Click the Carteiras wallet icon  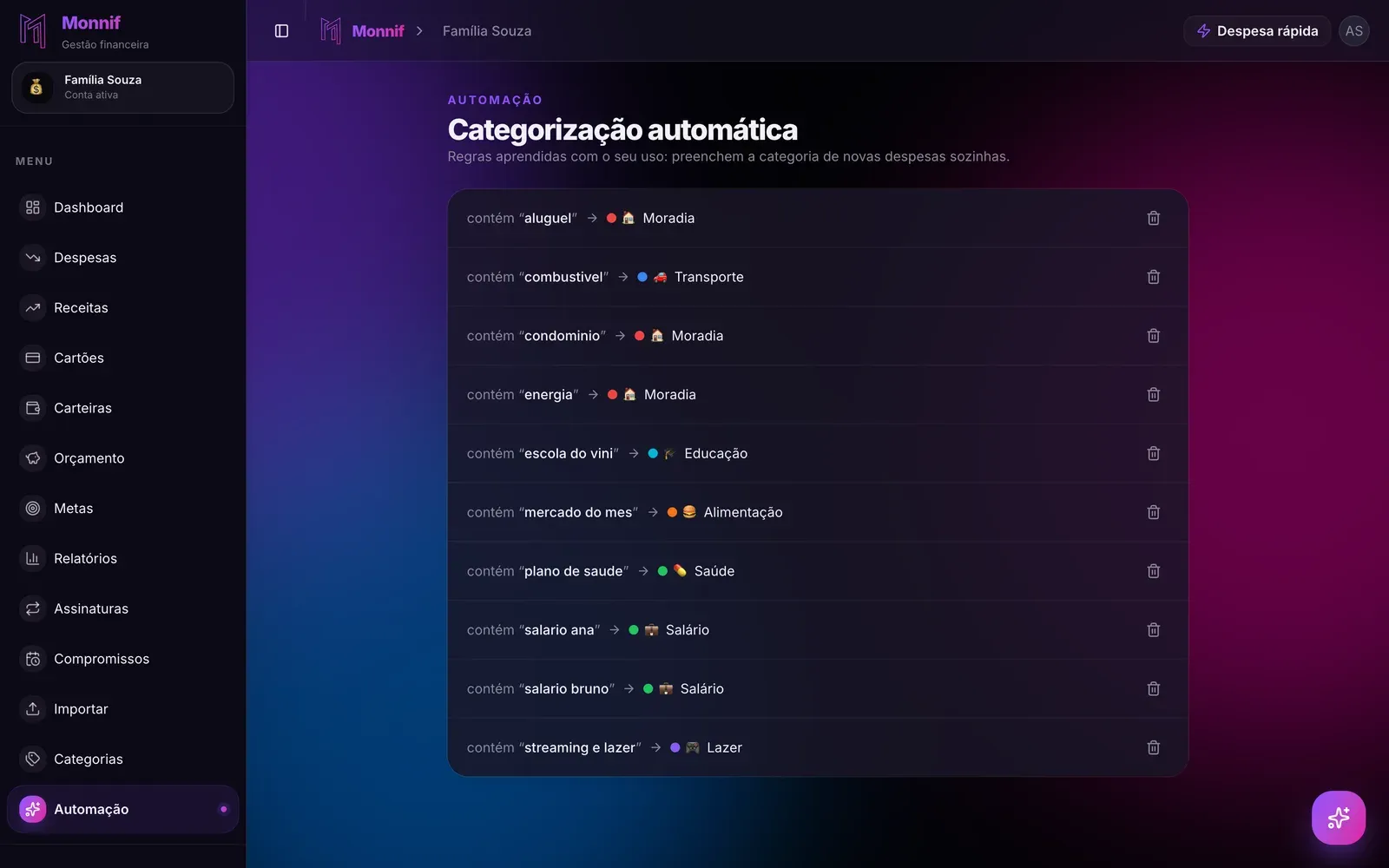pos(33,408)
